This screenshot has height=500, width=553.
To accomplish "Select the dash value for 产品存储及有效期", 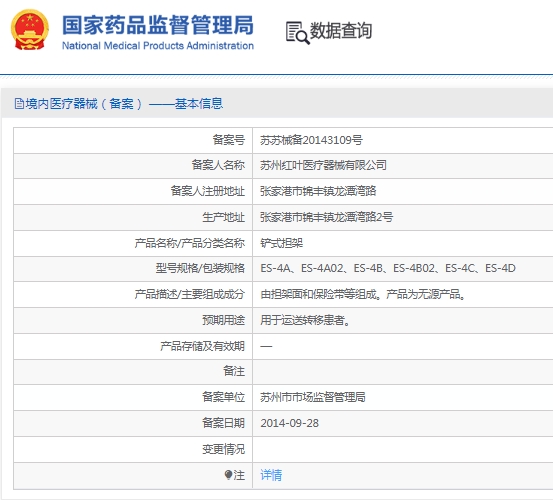I will (266, 347).
